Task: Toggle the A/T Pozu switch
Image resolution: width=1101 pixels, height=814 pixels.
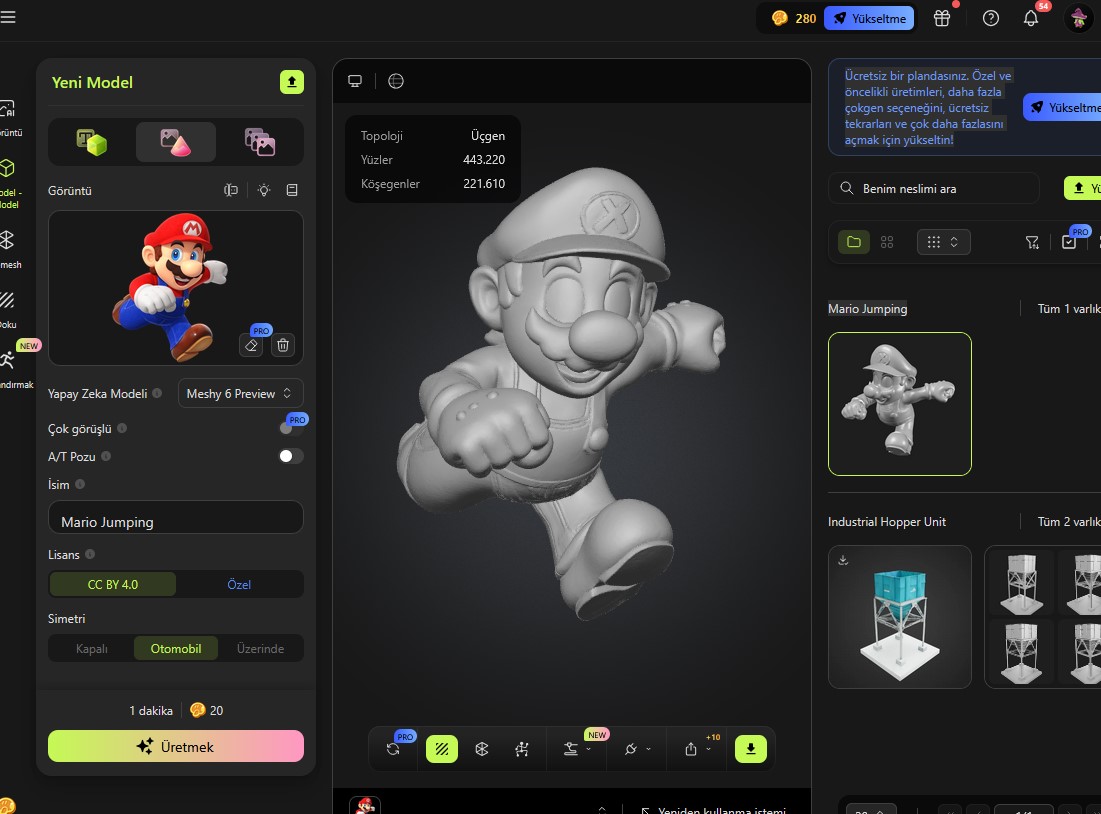Action: [290, 456]
